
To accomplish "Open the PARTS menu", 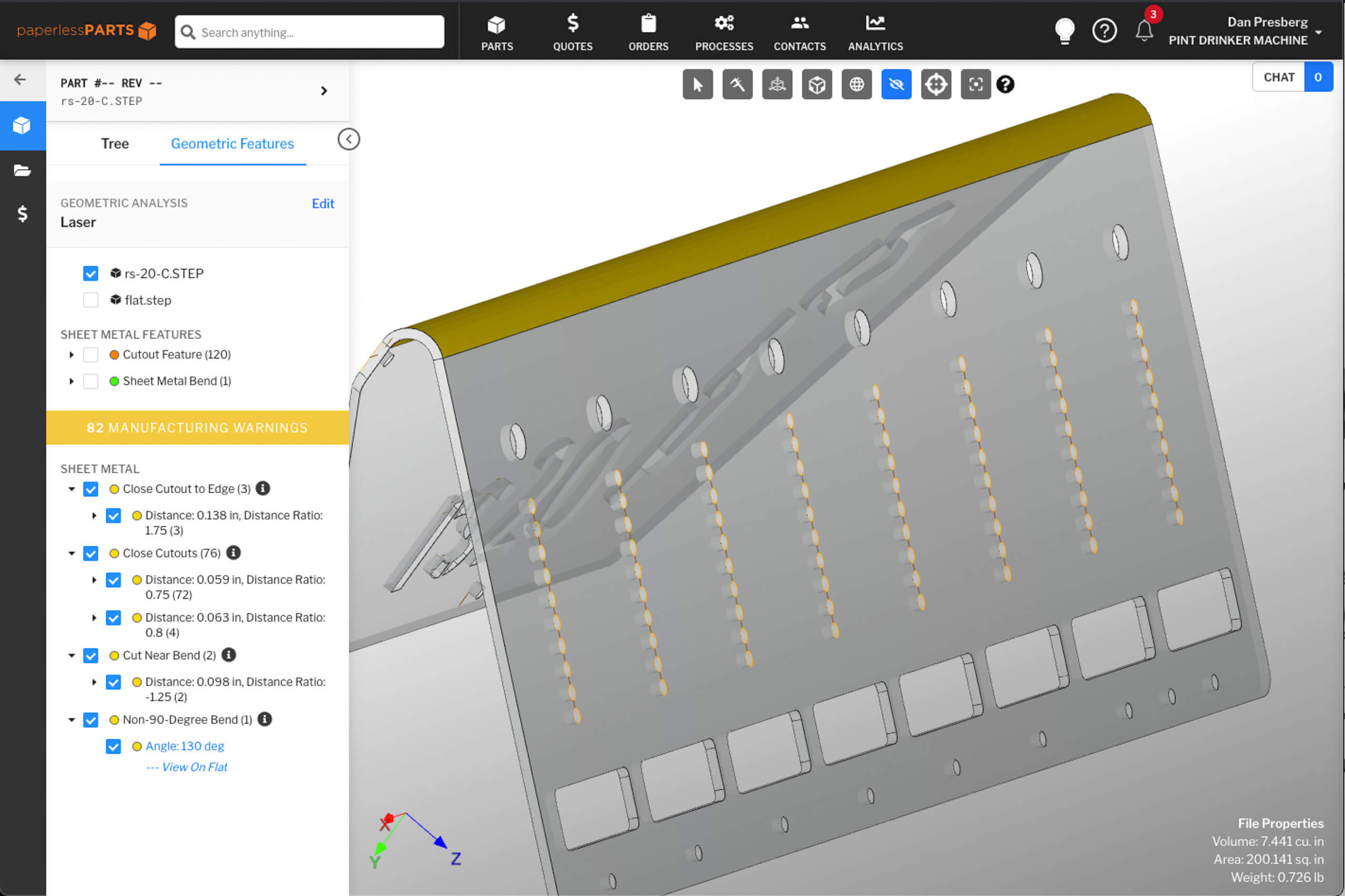I will (496, 32).
